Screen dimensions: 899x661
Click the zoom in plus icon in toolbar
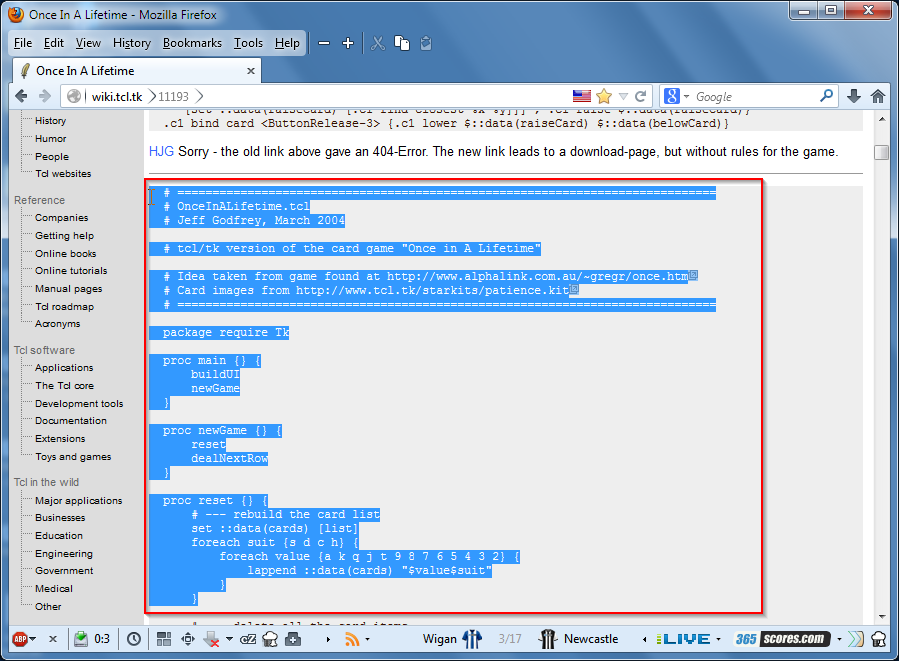pos(348,44)
